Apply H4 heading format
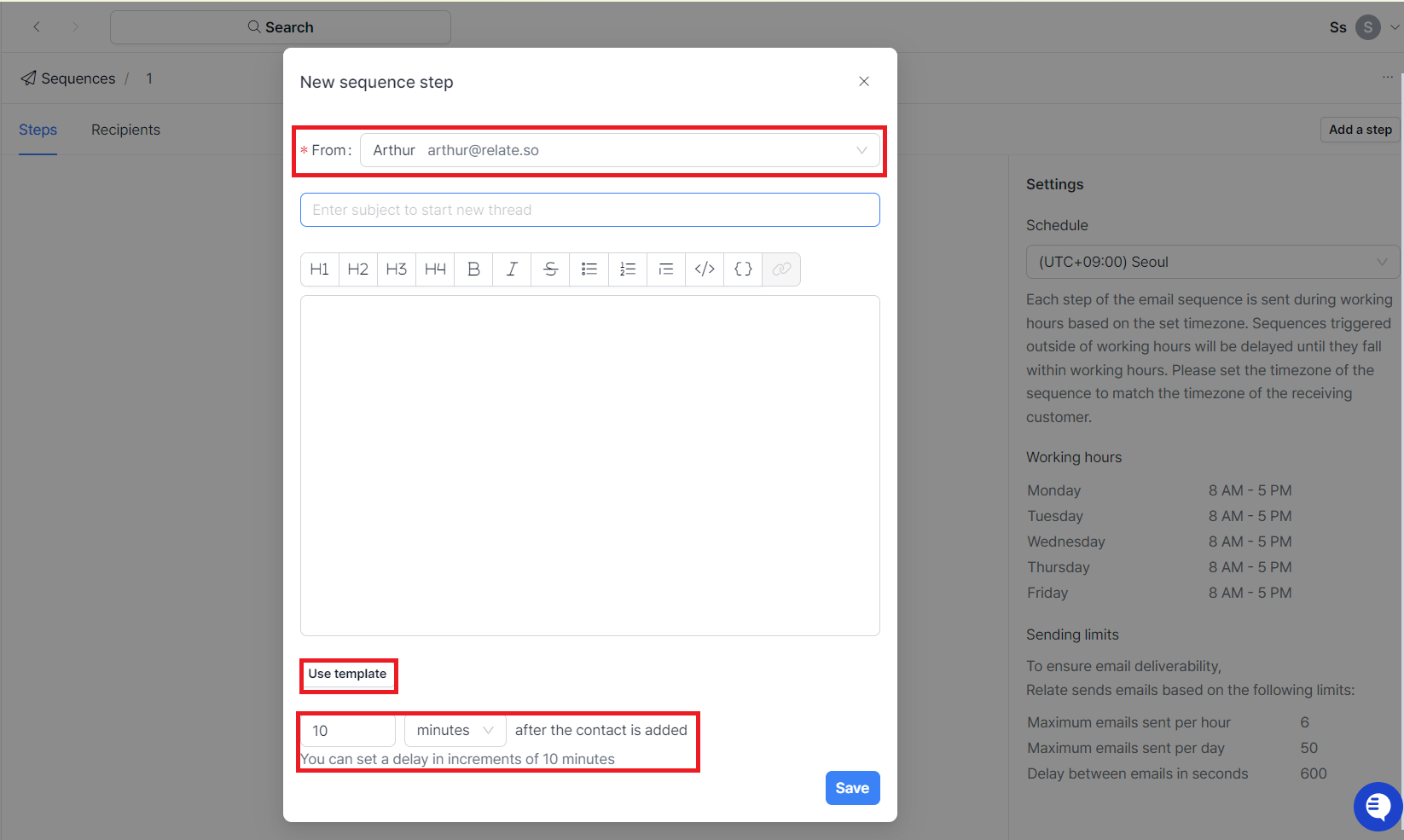The width and height of the screenshot is (1404, 840). [x=435, y=269]
